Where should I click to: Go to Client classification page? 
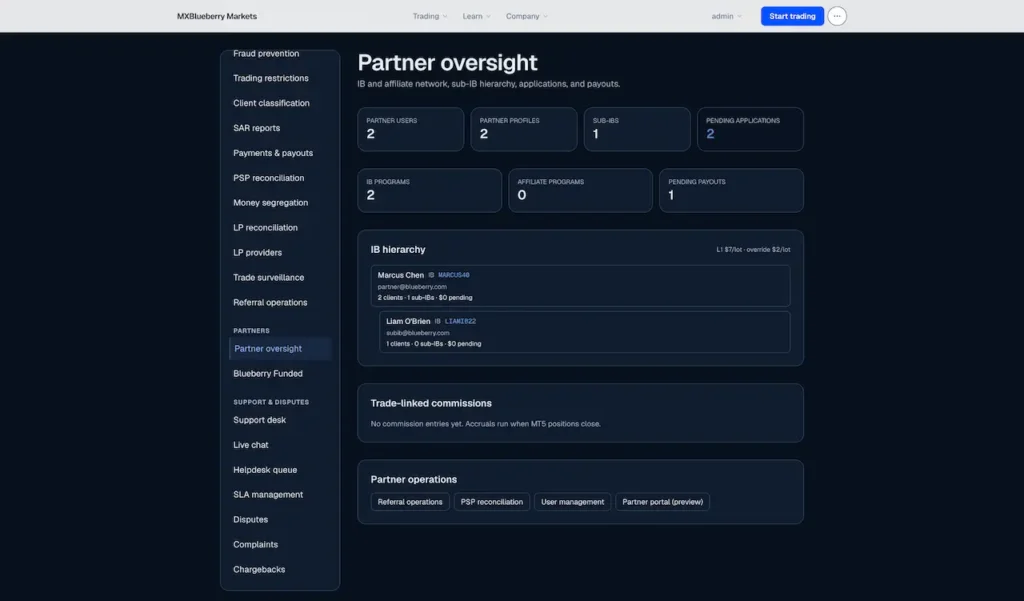271,103
